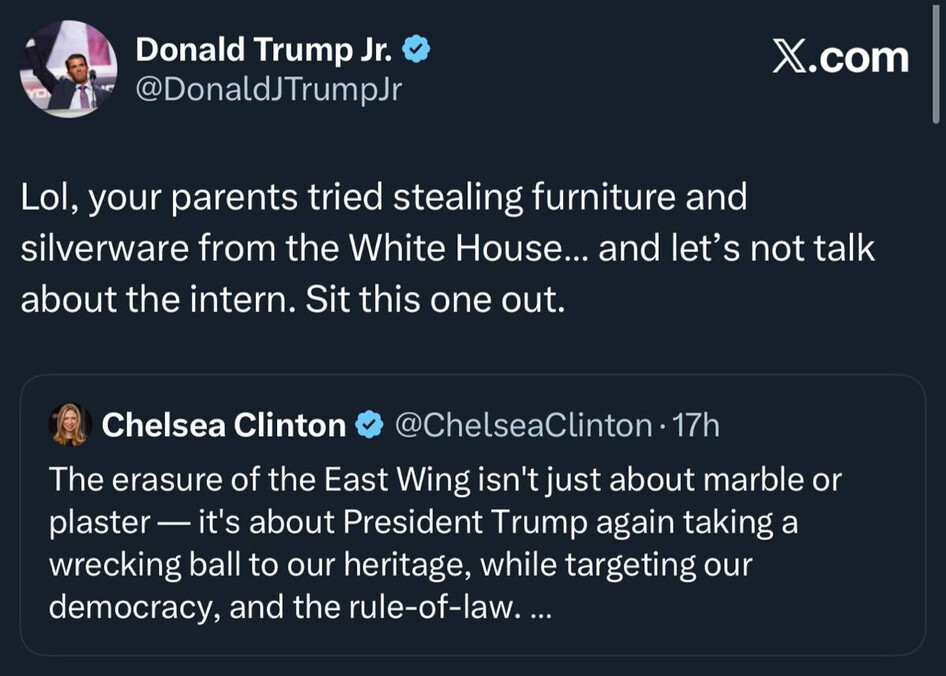Screen dimensions: 946x676
Task: Click Donald Trump Jr.'s profile picture
Action: coord(70,67)
